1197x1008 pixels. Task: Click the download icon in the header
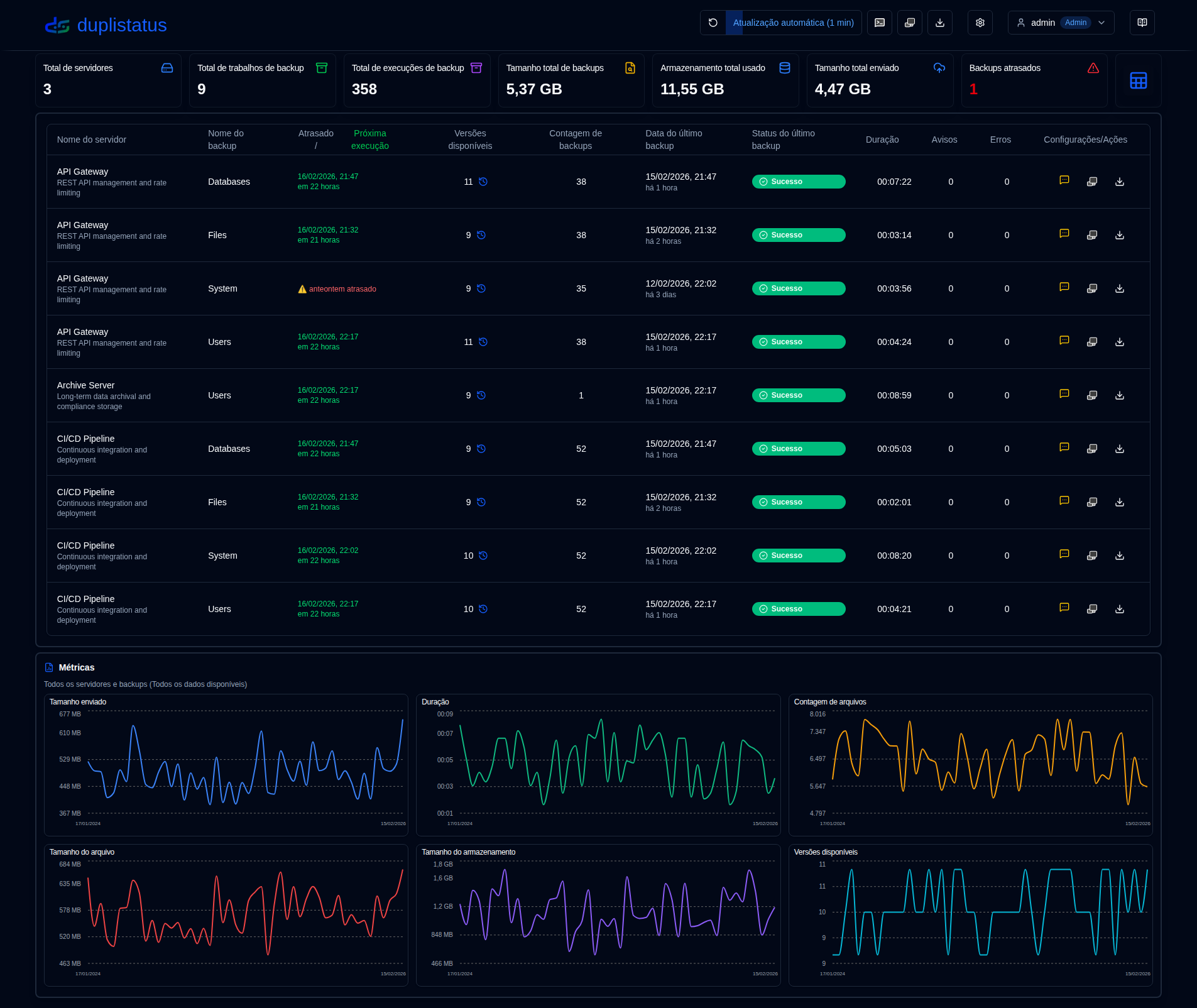point(939,23)
